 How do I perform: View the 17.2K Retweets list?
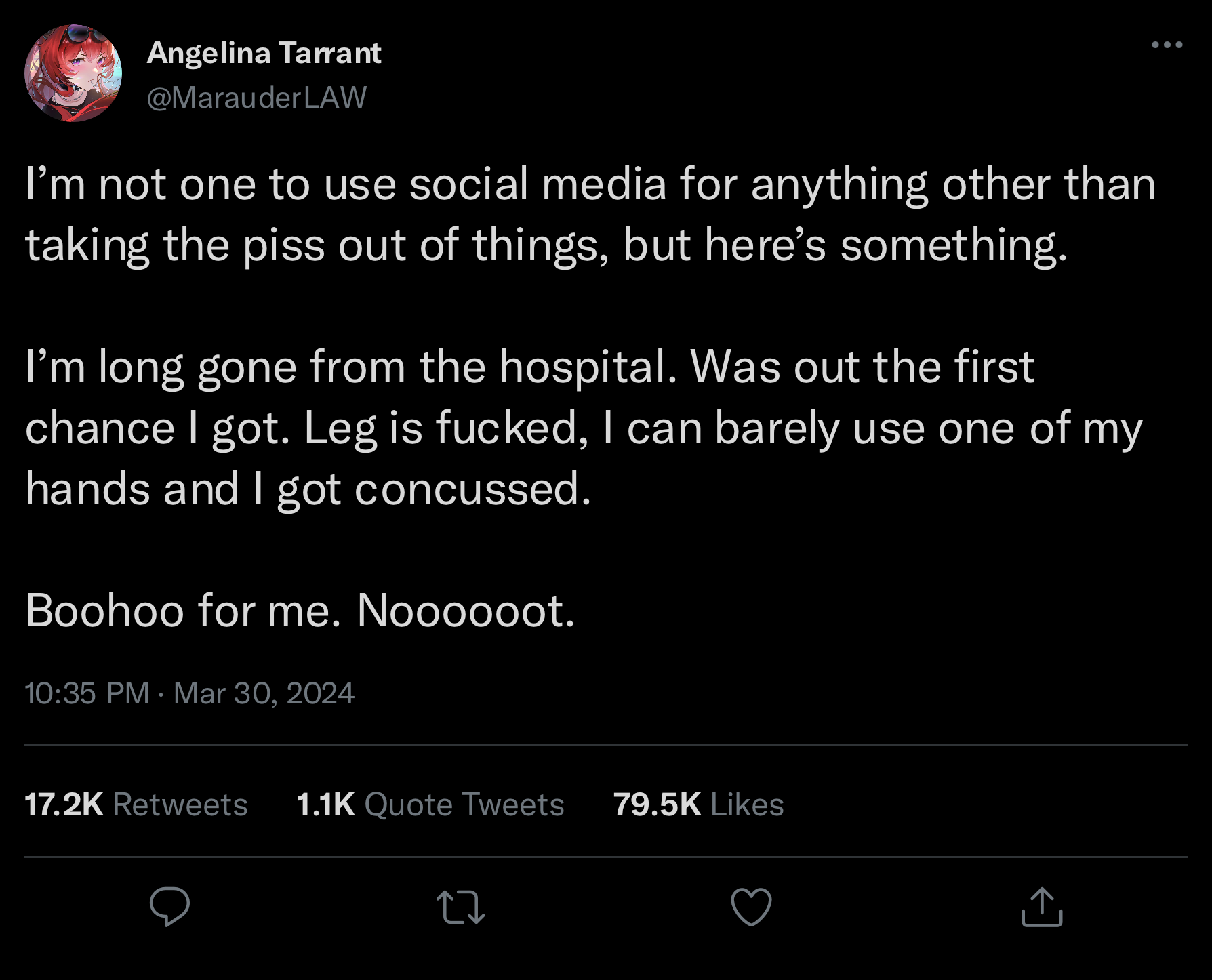[x=136, y=804]
